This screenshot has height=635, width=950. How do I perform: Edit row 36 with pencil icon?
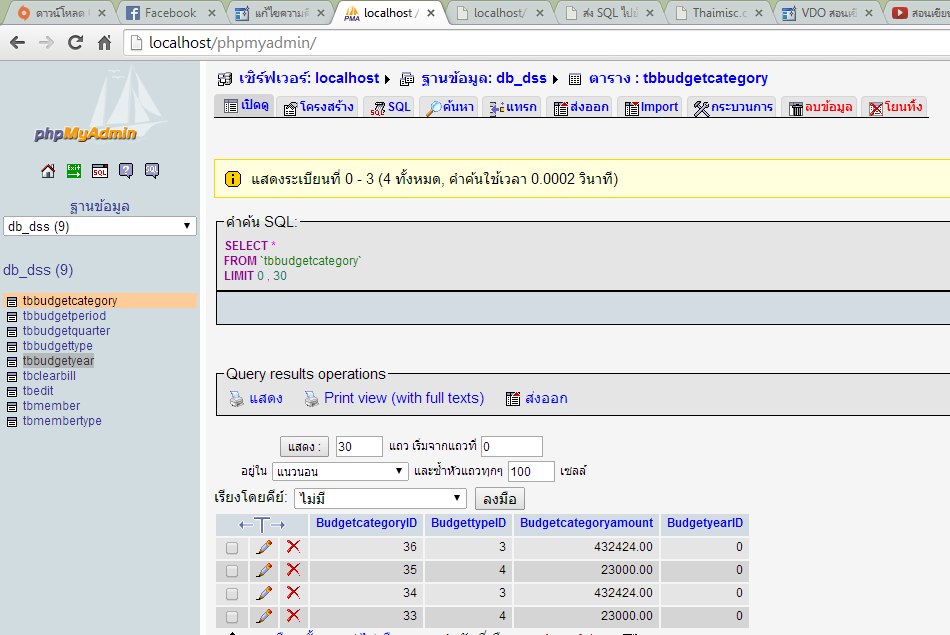point(264,547)
